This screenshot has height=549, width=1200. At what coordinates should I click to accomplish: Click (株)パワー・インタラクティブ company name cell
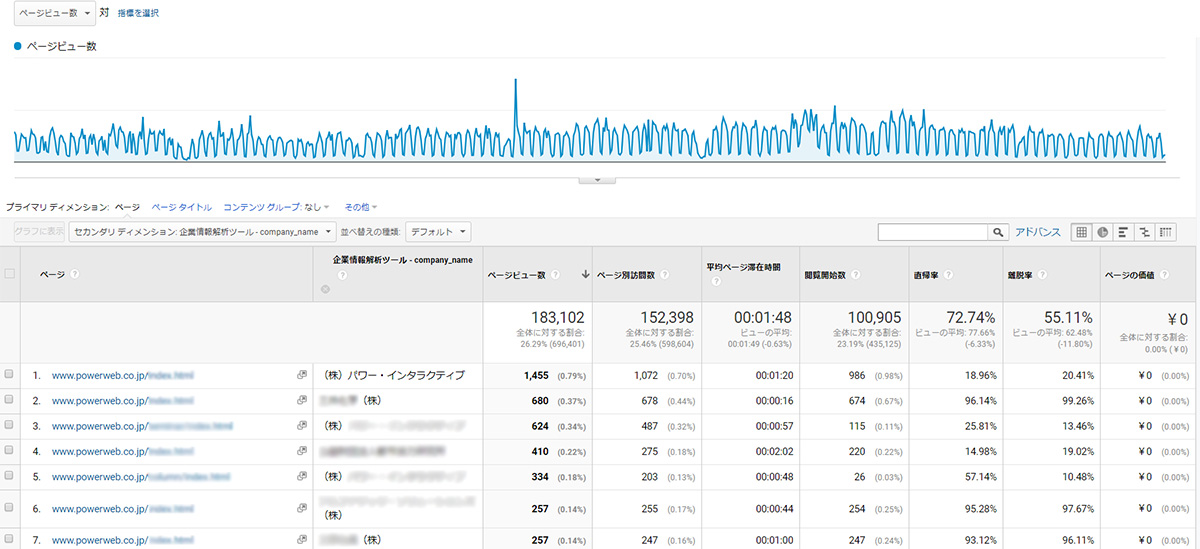[x=394, y=375]
